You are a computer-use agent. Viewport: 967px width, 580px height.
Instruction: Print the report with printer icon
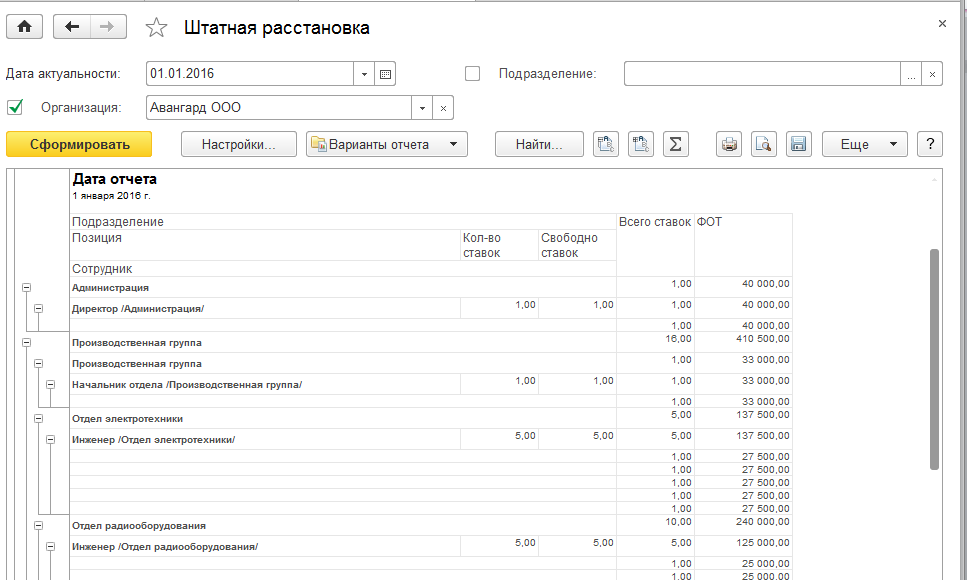tap(729, 144)
